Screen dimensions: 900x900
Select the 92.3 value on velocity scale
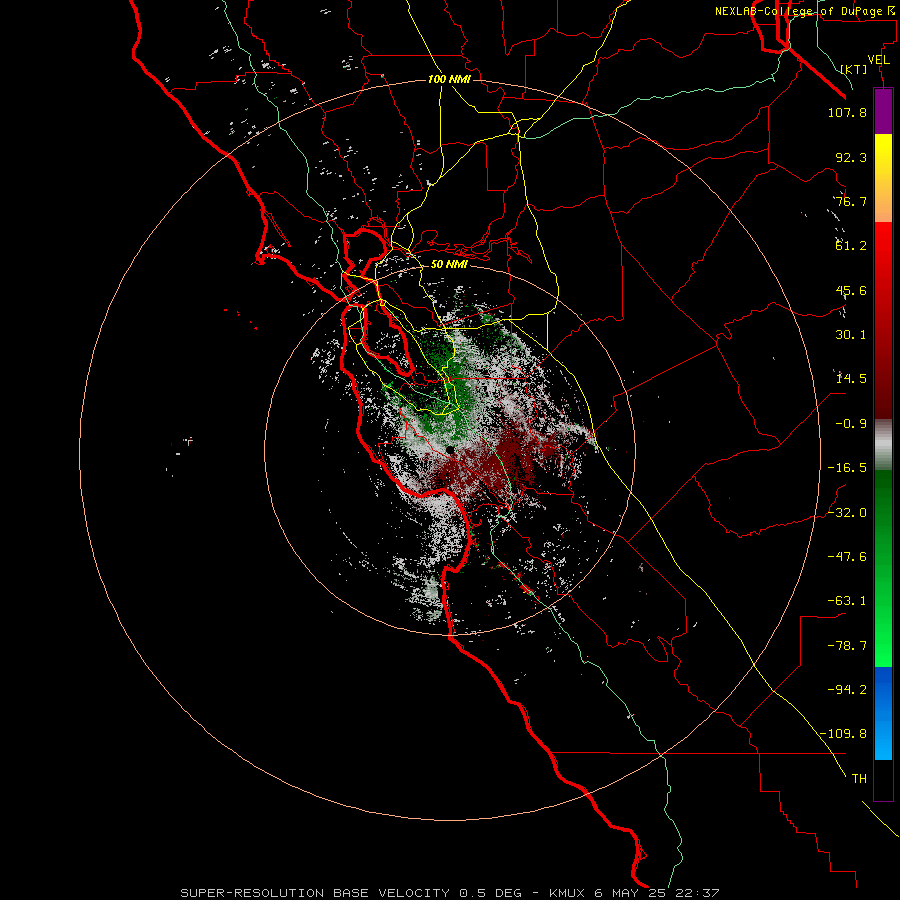click(851, 157)
